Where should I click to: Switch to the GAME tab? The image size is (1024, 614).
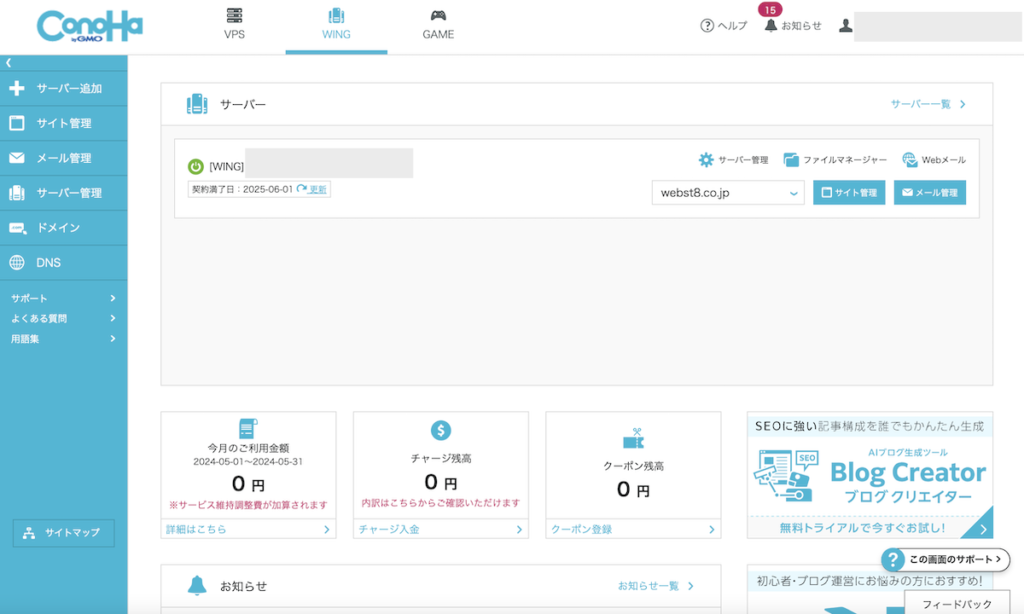pyautogui.click(x=438, y=22)
